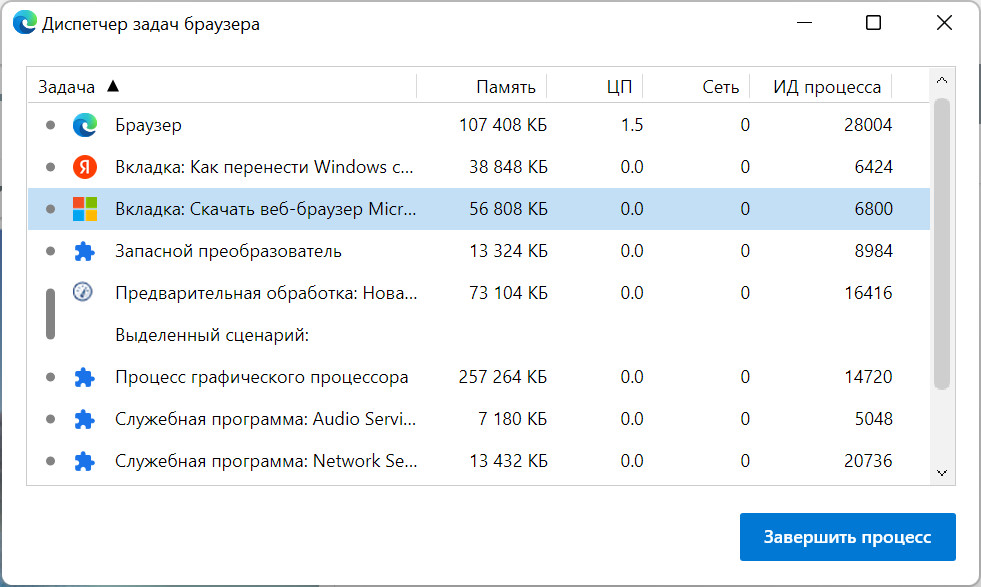Click the Microsoft logo icon in the selected row
981x587 pixels.
[85, 209]
